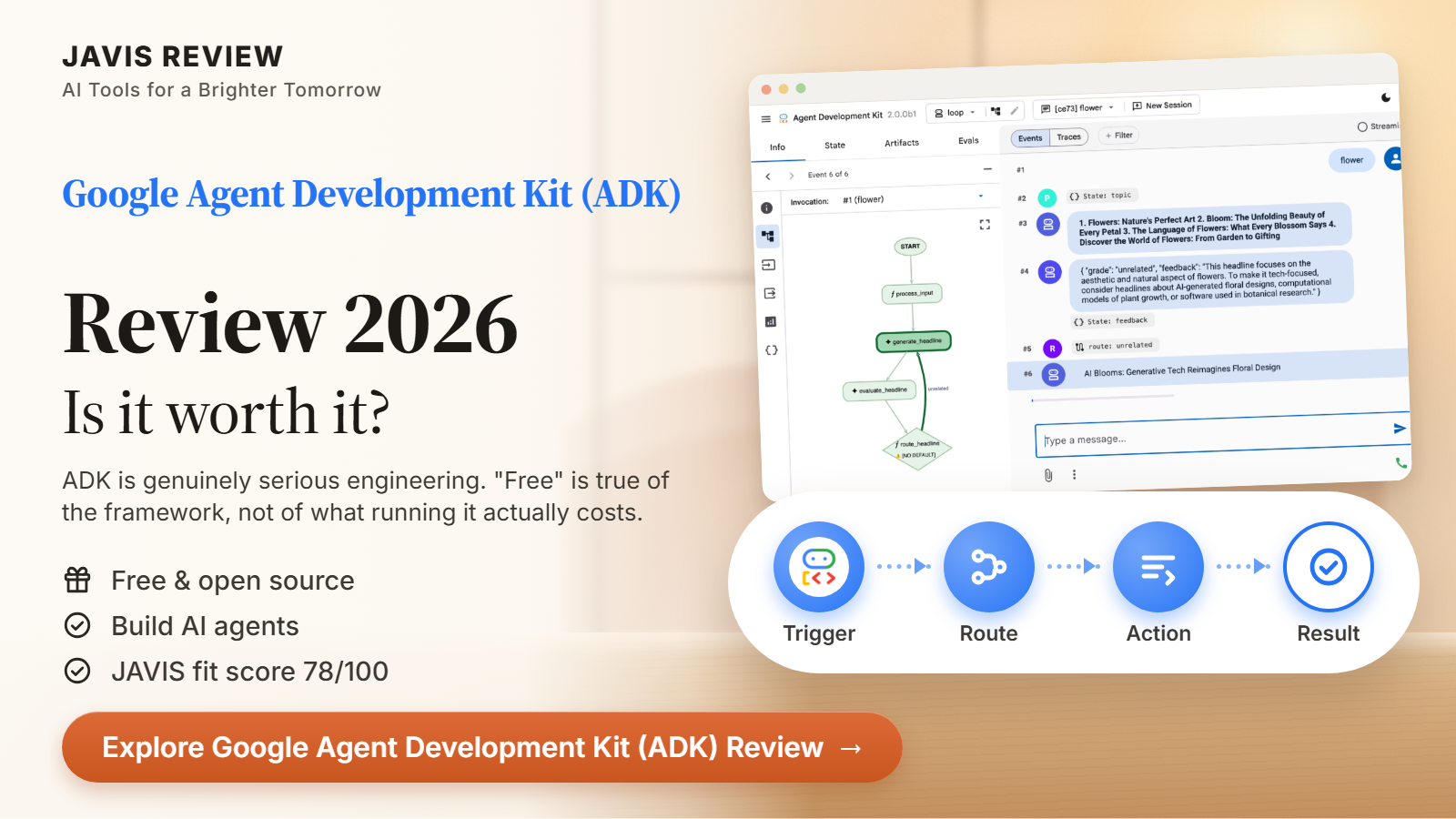Click the user avatar beside the flower message

(1392, 158)
